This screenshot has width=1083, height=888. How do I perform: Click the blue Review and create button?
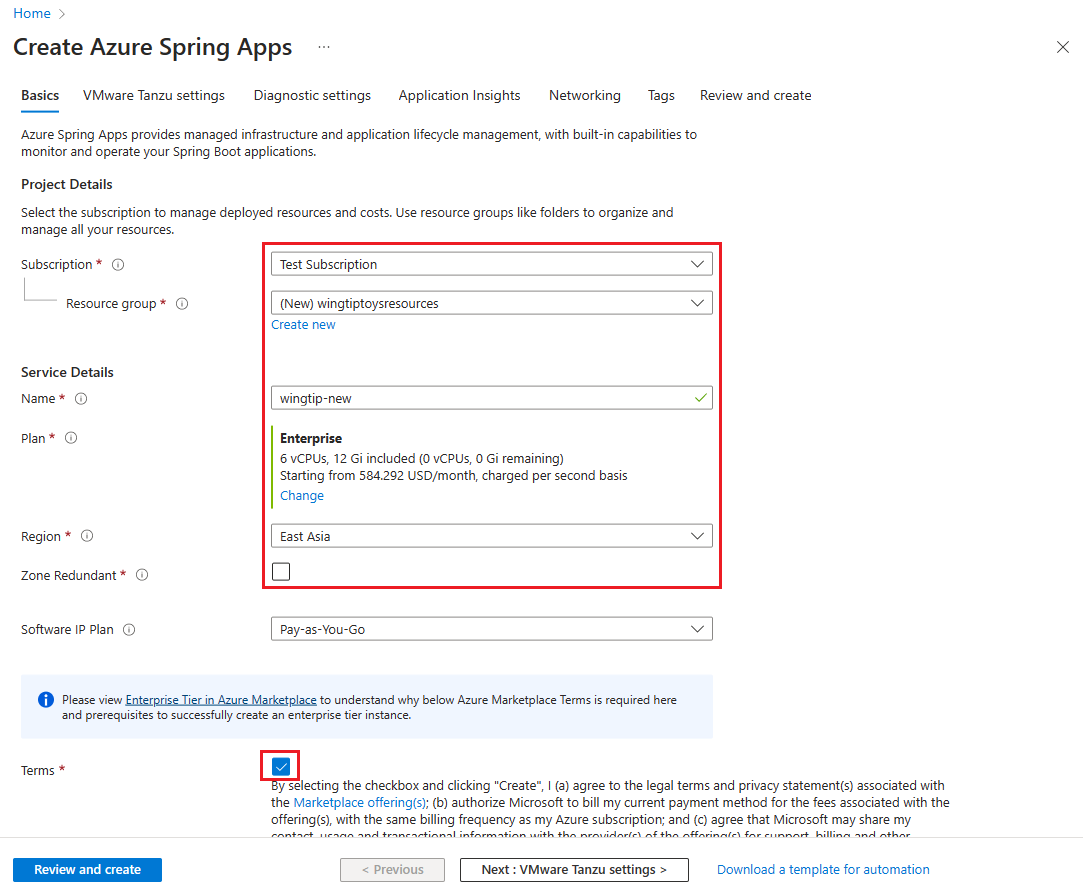(x=88, y=869)
